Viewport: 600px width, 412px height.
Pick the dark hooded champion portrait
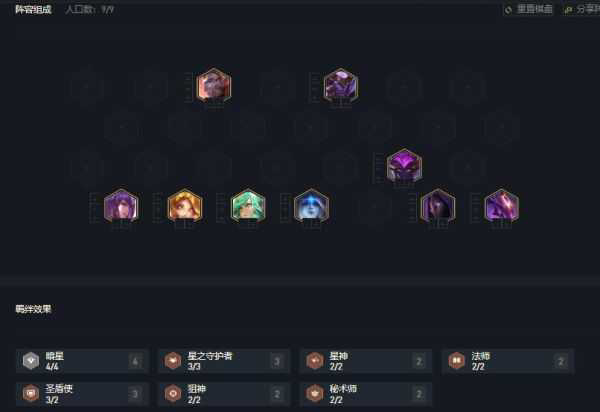[x=438, y=206]
